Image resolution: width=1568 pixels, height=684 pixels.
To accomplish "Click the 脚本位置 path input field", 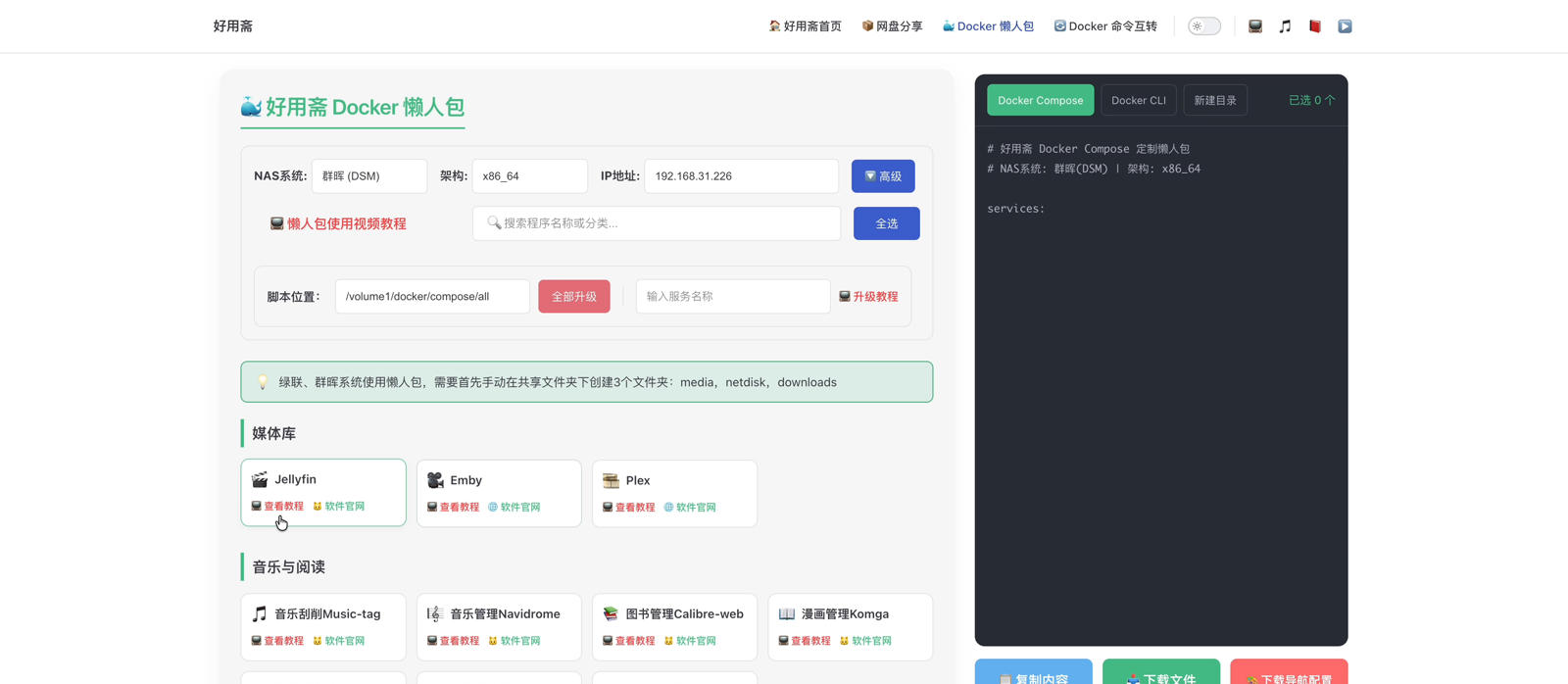I will 432,296.
